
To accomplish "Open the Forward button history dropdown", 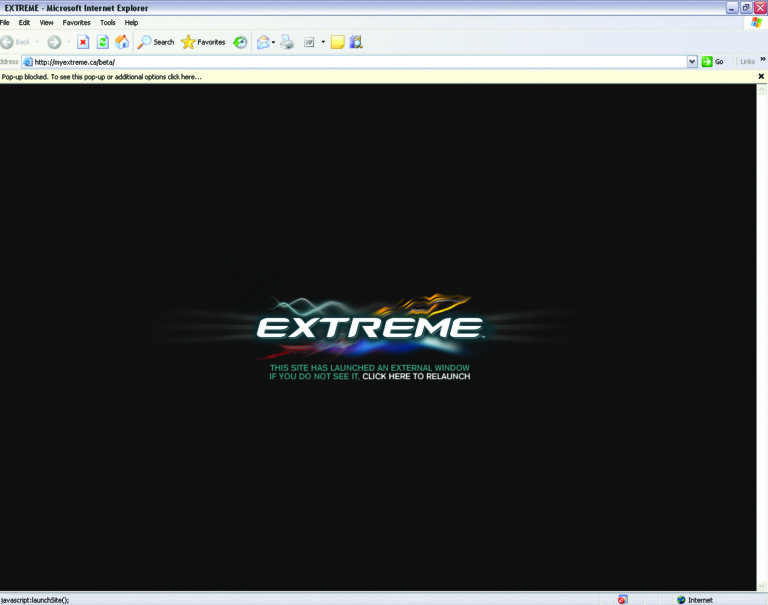I will (x=68, y=42).
